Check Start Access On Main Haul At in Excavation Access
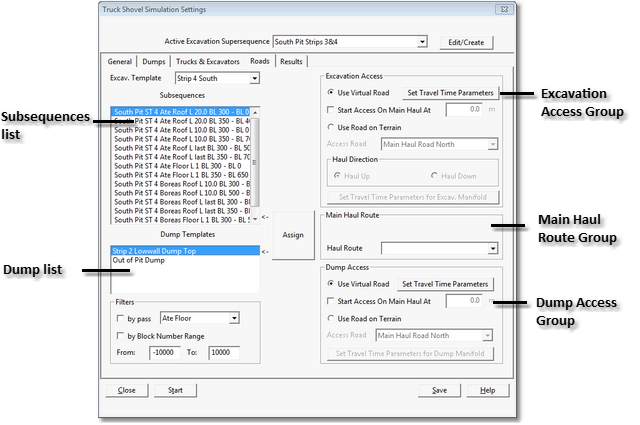640x425 pixels. point(331,110)
